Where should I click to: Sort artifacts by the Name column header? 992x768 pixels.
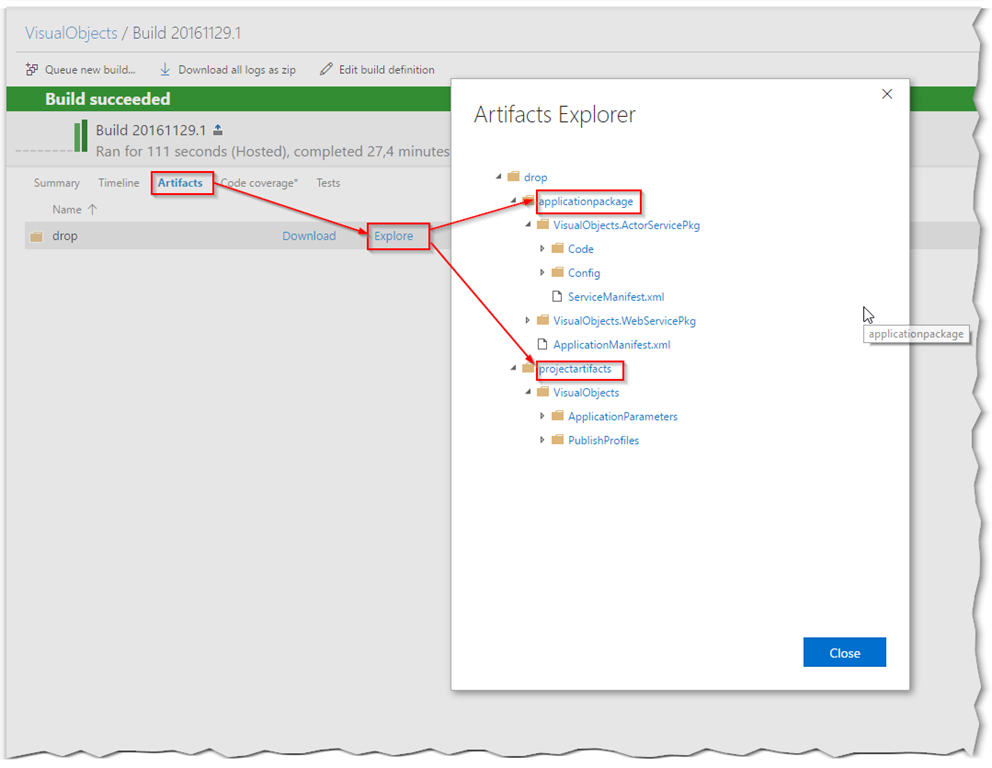[x=67, y=210]
